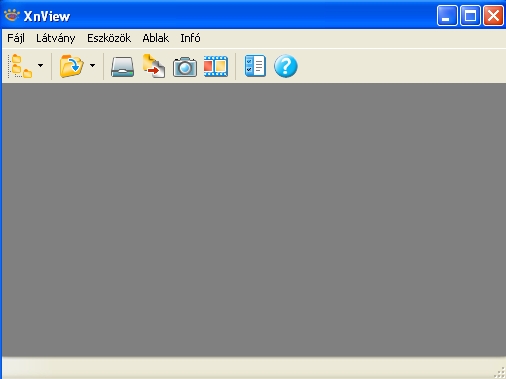
Task: Click the resize grip in status bar corner
Action: point(500,372)
